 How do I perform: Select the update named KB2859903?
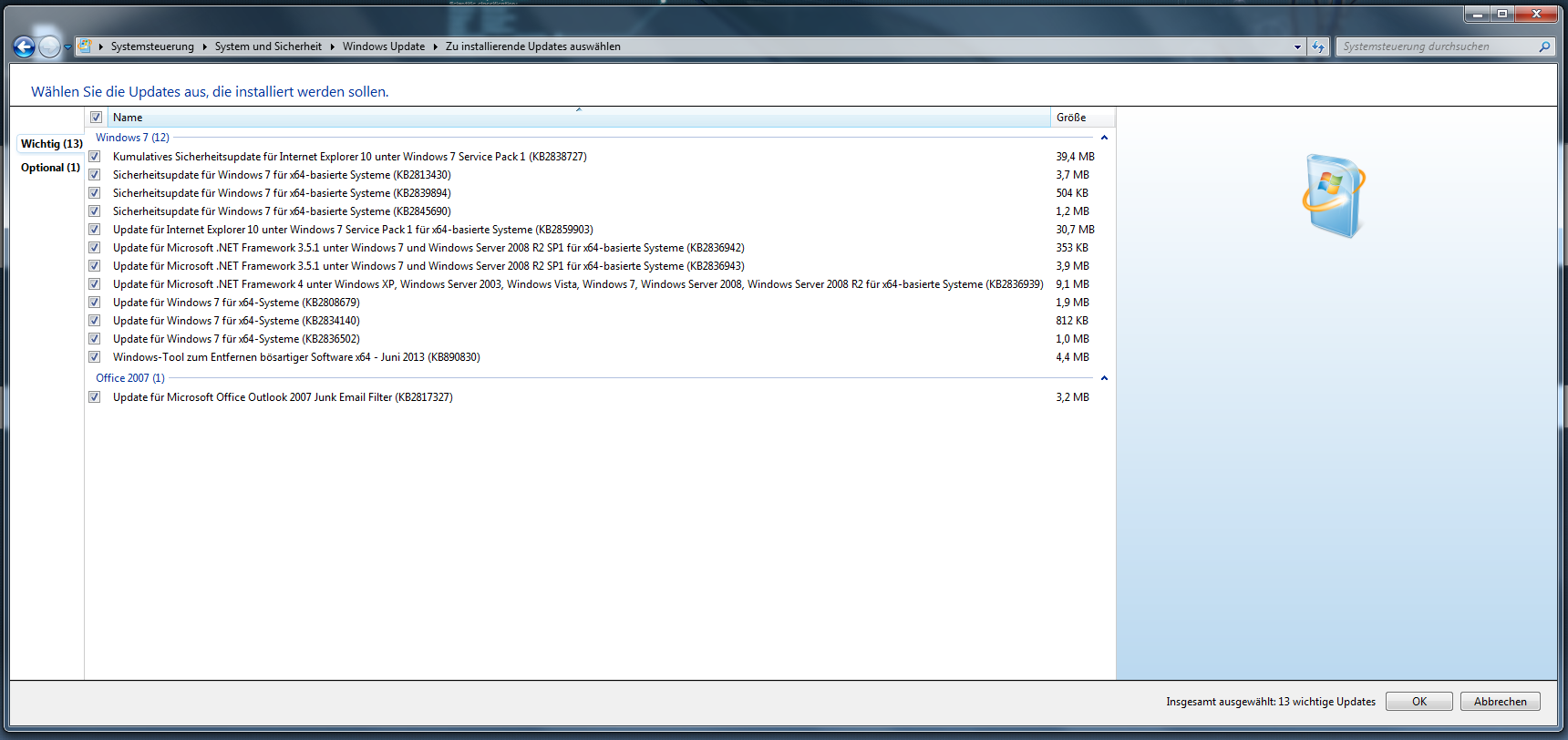click(x=353, y=230)
